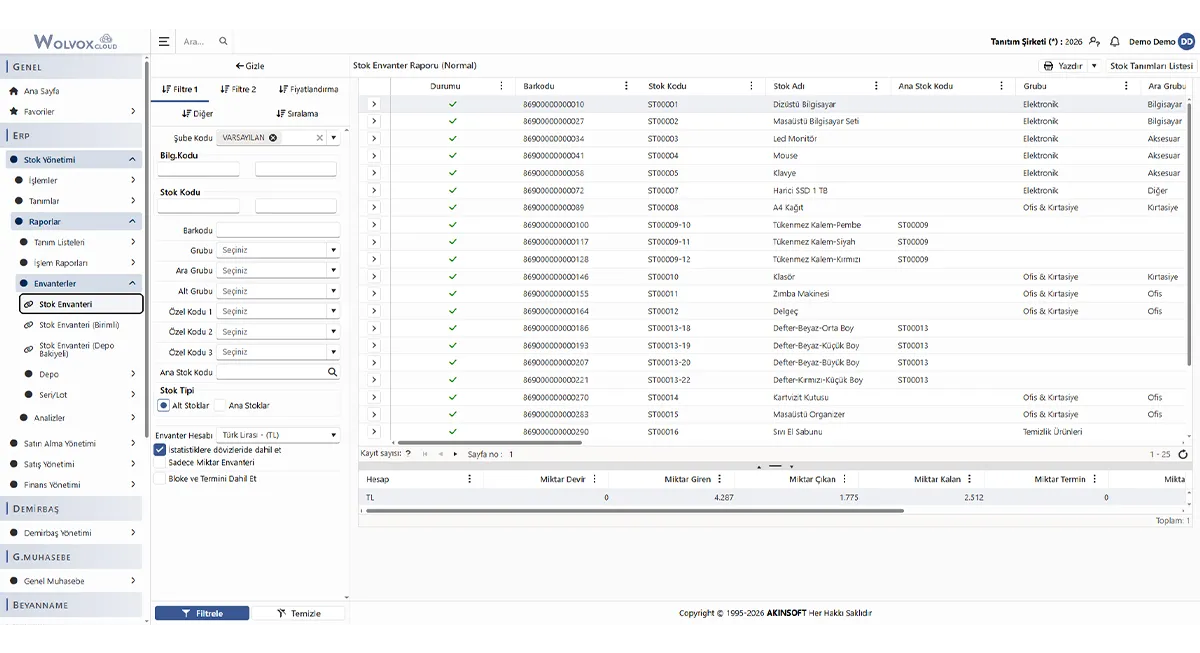Viewport: 1200px width, 653px height.
Task: Click the search magnifier in top bar
Action: click(223, 42)
